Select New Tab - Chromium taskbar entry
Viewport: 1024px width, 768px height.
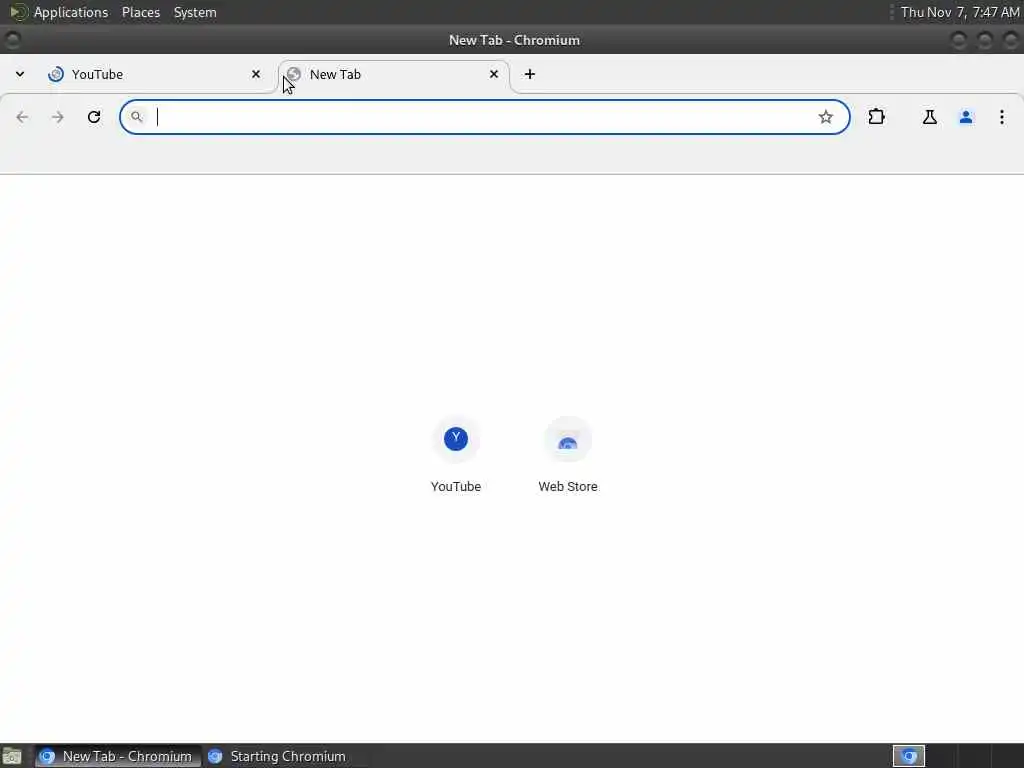(118, 756)
